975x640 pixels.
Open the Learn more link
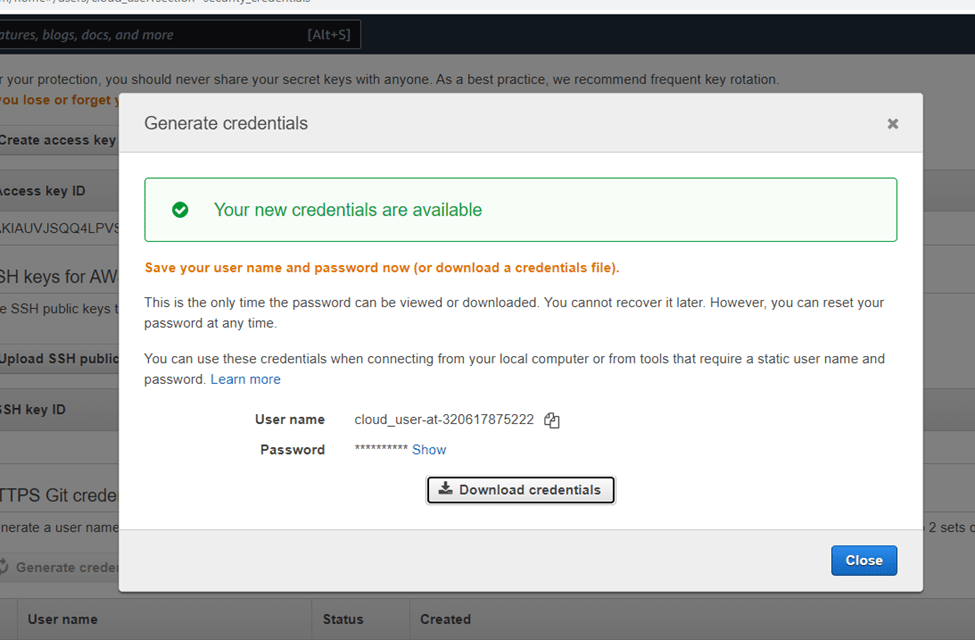pos(245,380)
